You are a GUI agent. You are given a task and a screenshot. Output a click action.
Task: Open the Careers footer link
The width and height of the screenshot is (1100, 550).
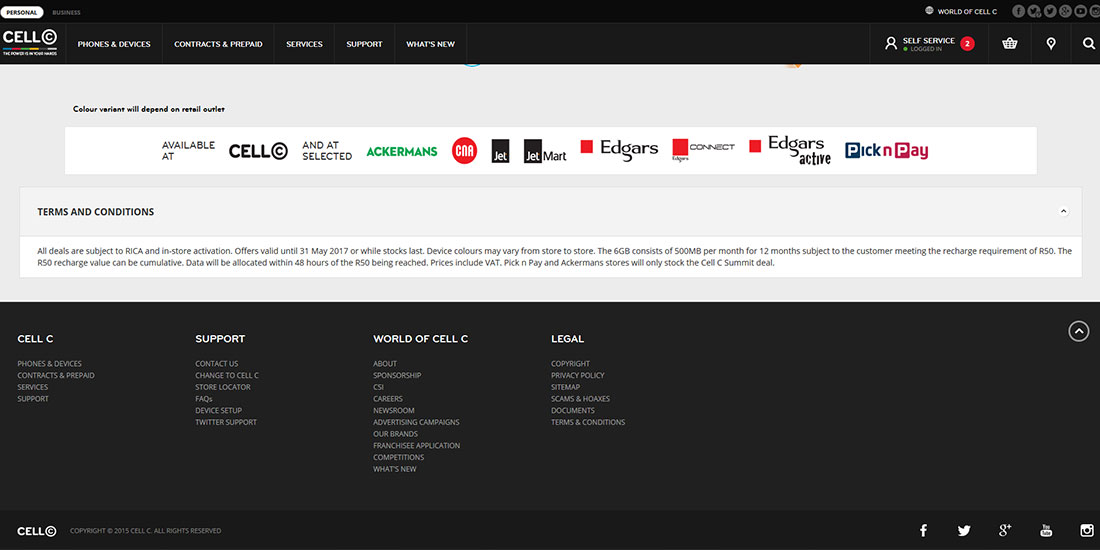(388, 398)
